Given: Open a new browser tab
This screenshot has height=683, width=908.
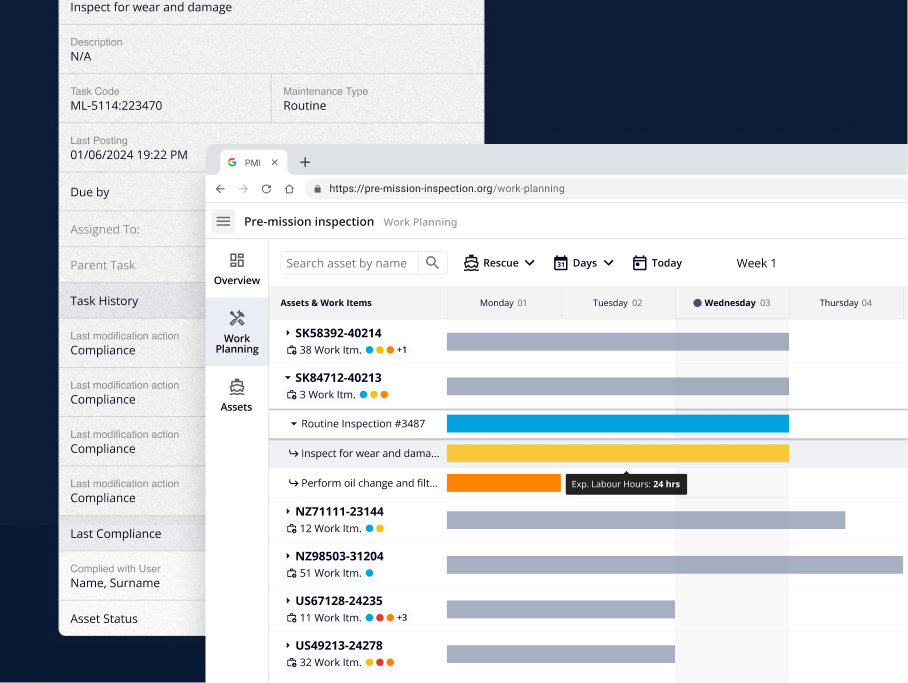Looking at the screenshot, I should [305, 162].
